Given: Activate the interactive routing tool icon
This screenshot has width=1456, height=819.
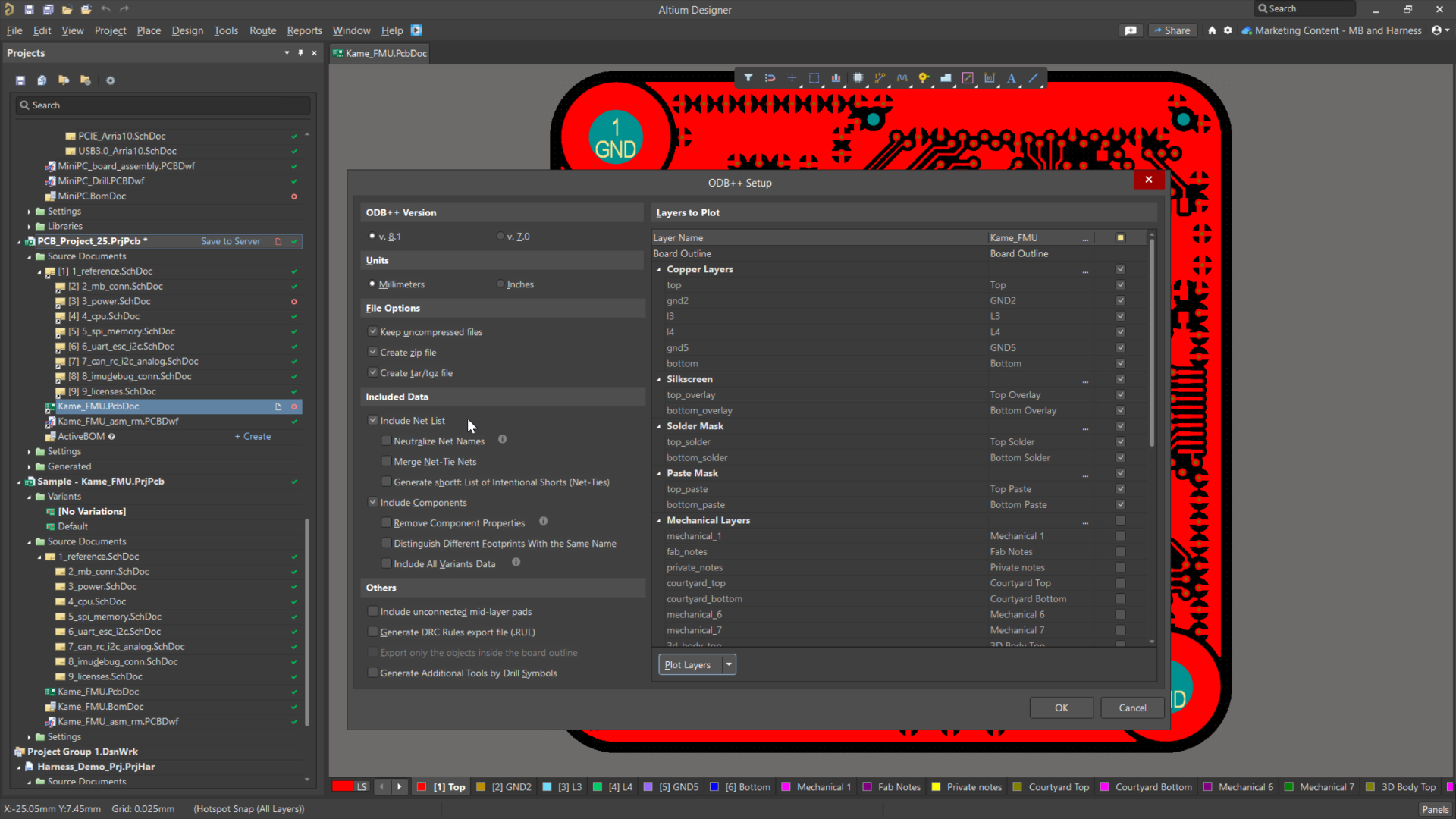Looking at the screenshot, I should coord(880,78).
